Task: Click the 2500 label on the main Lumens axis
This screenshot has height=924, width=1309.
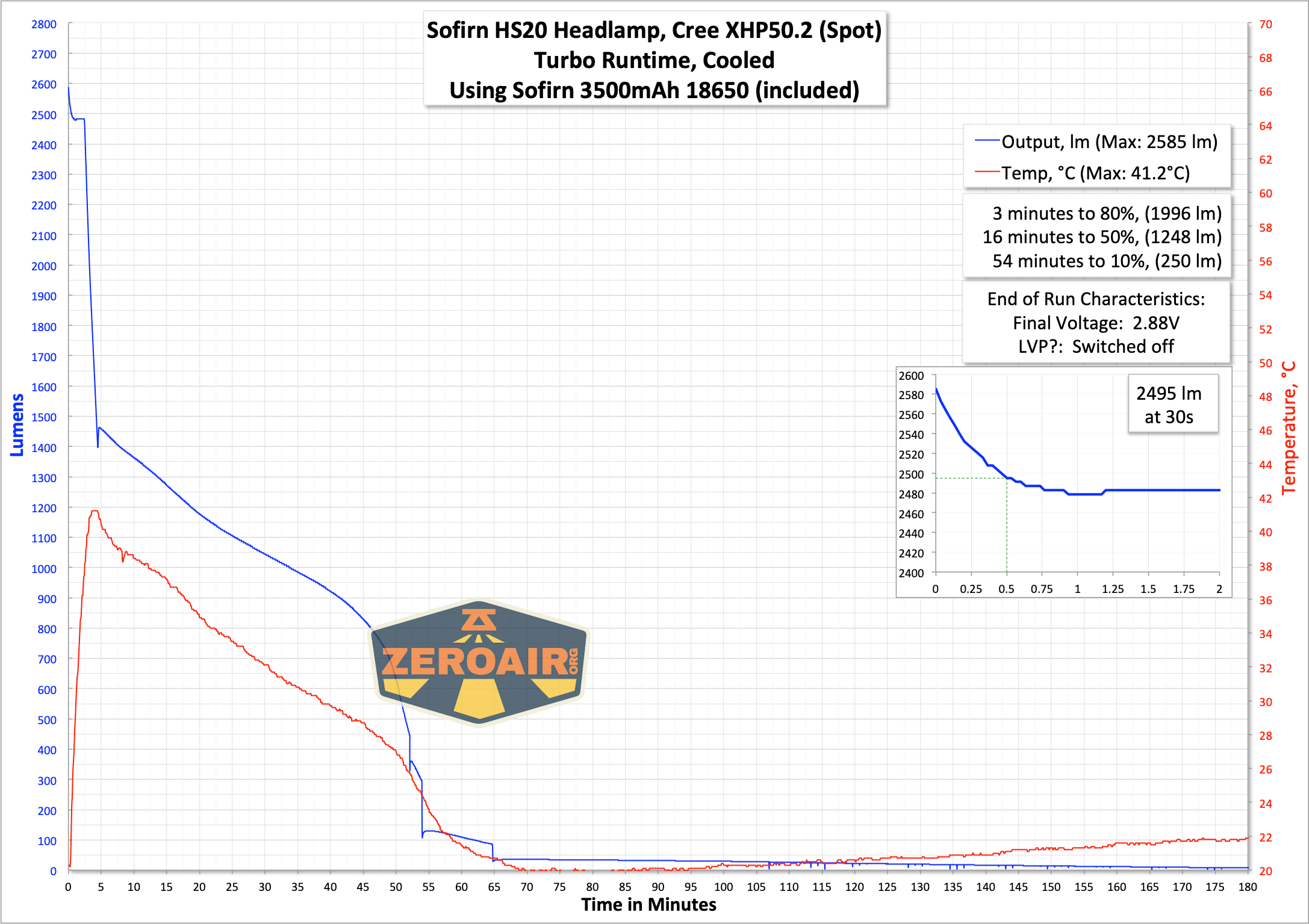Action: [x=44, y=115]
